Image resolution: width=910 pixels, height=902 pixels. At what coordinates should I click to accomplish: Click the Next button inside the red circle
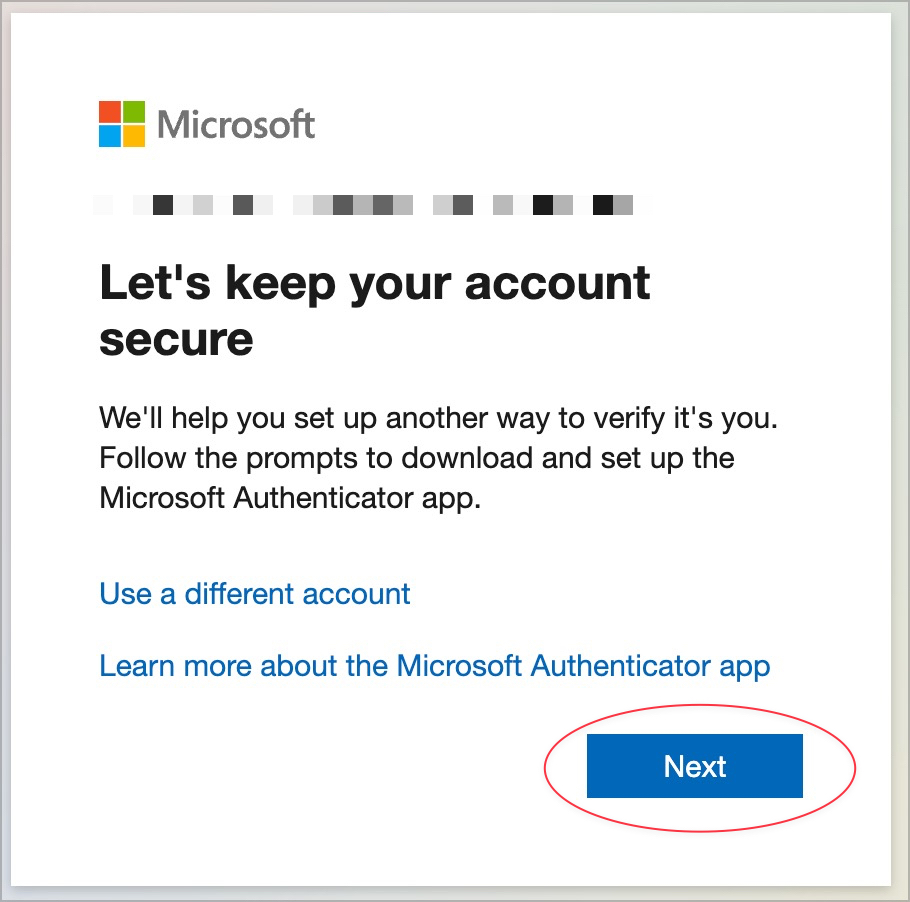[x=694, y=766]
